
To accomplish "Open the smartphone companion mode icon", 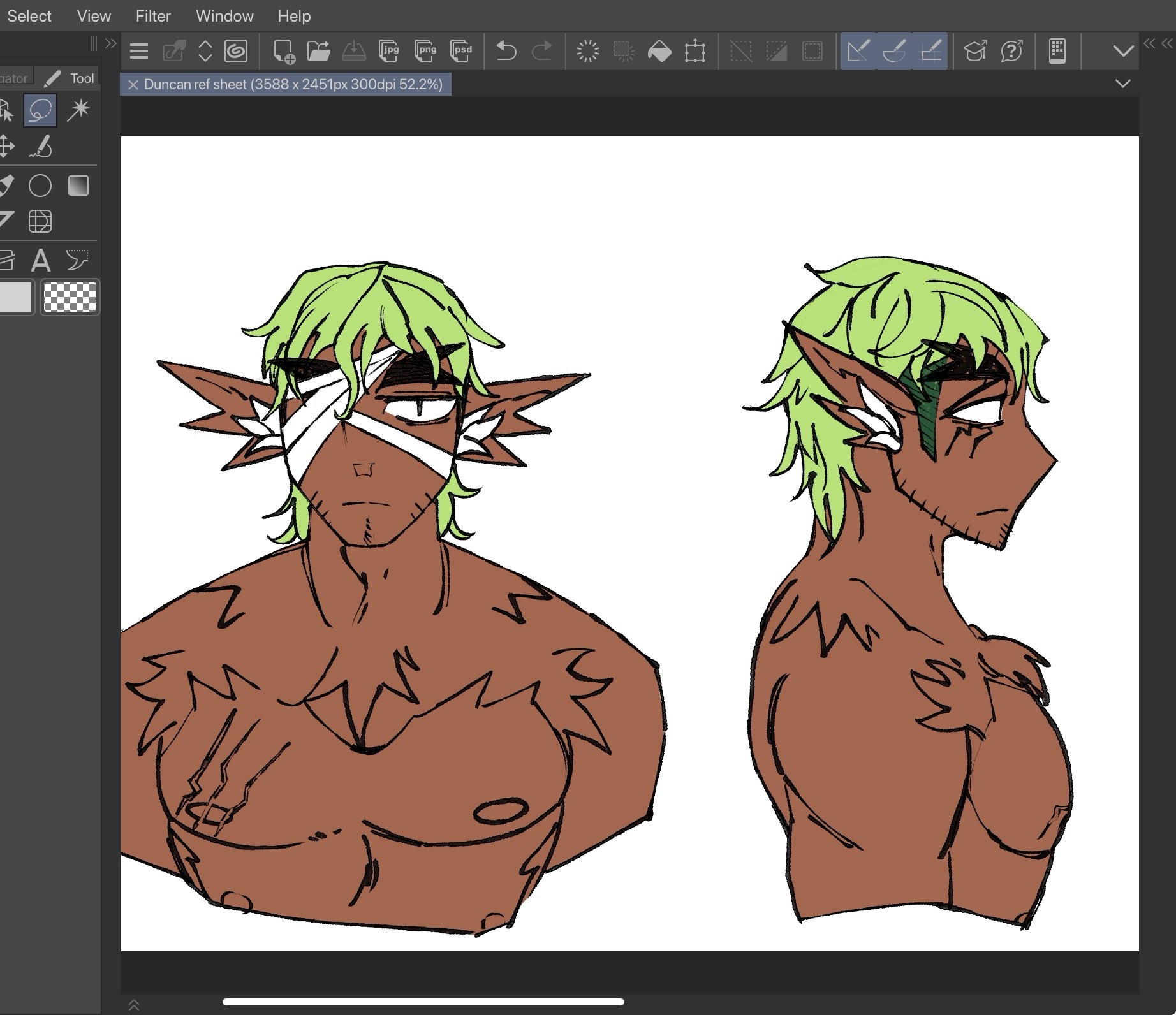I will tap(1057, 51).
